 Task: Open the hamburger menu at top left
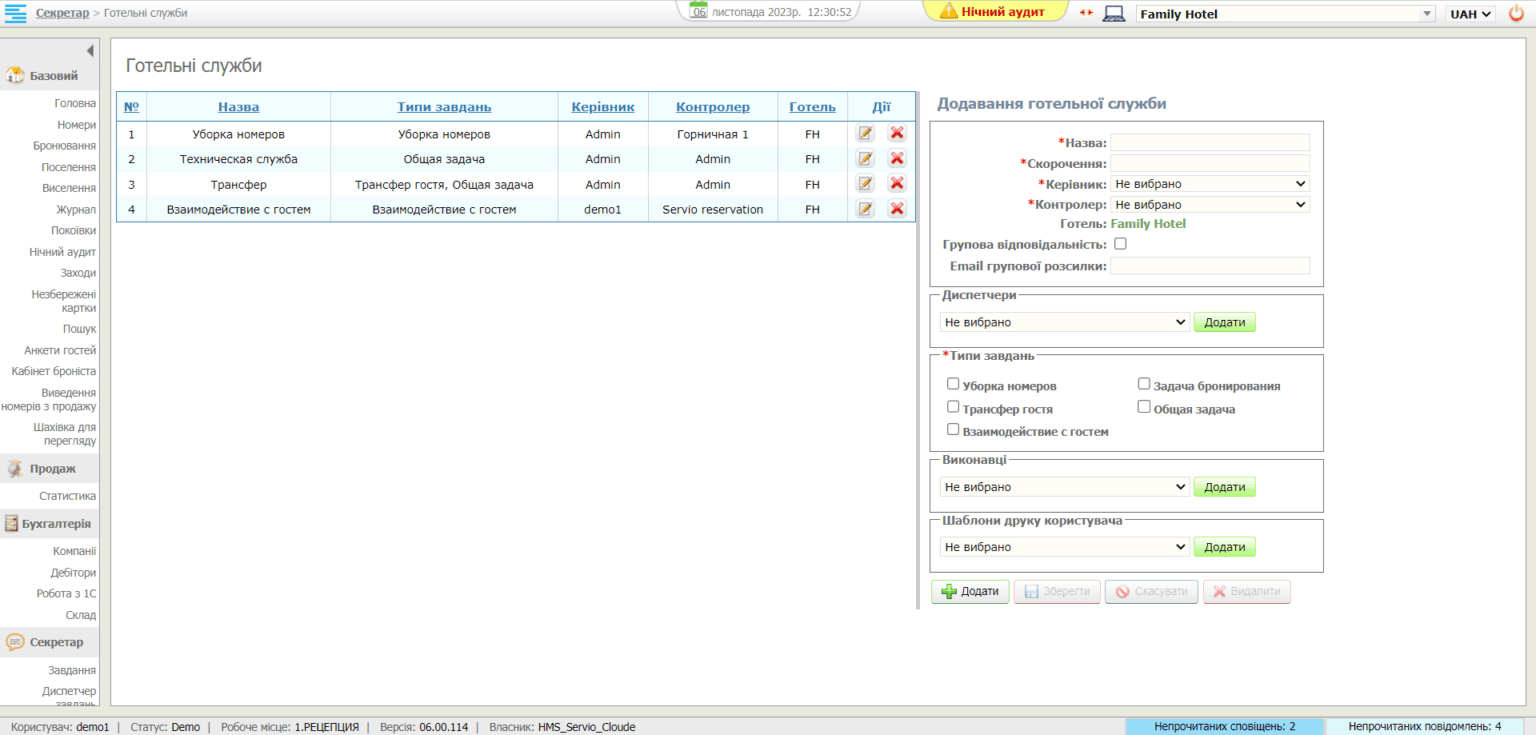tap(16, 13)
